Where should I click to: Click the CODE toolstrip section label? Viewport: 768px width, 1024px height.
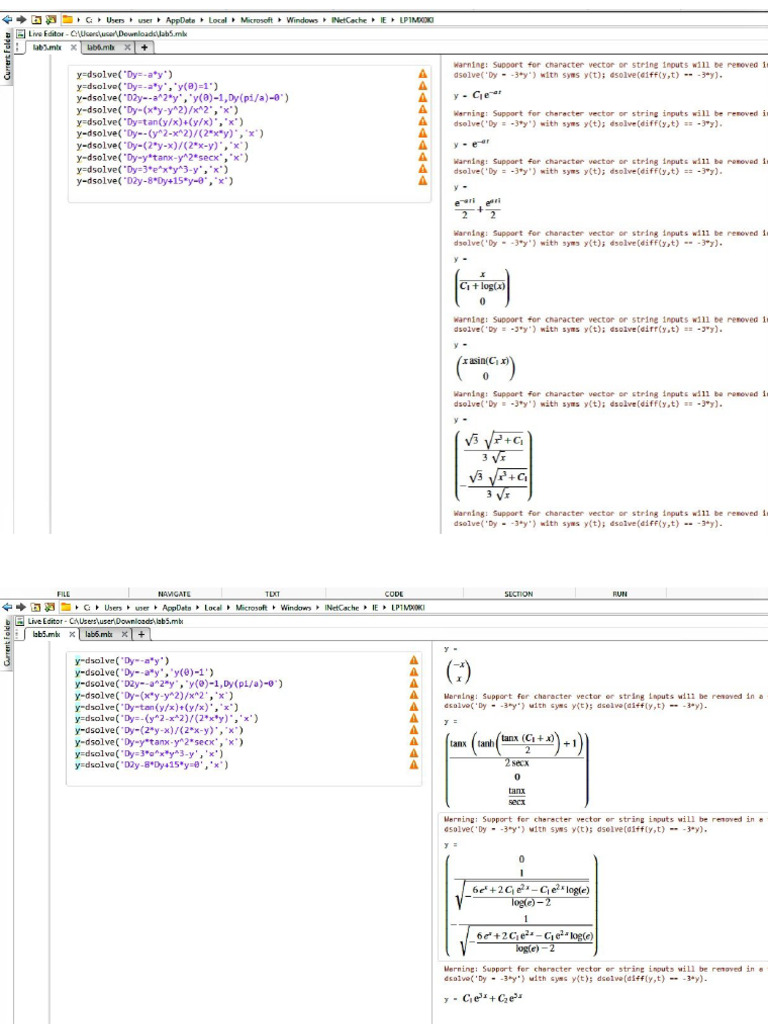[394, 594]
